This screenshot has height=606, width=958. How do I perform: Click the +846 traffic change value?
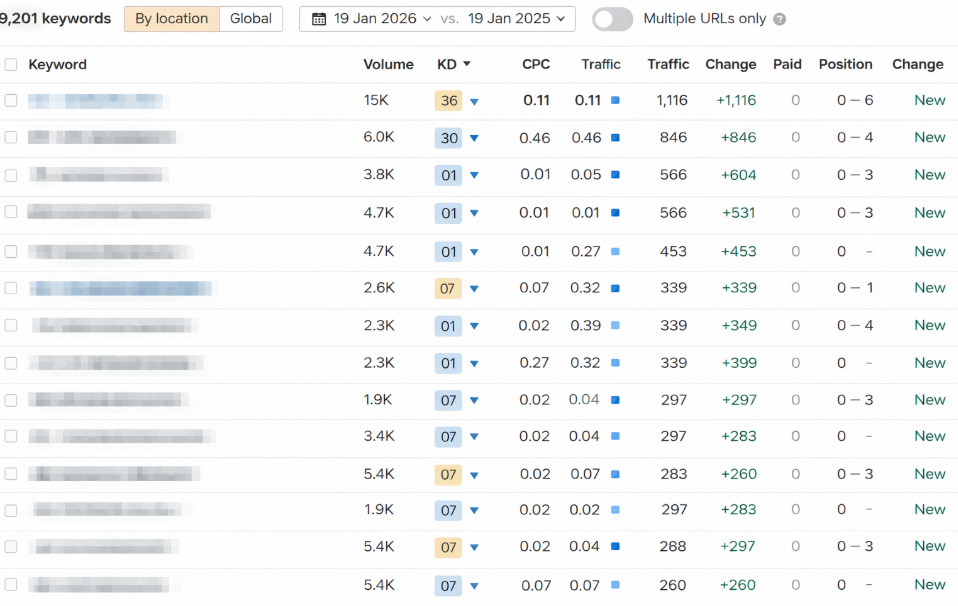738,137
